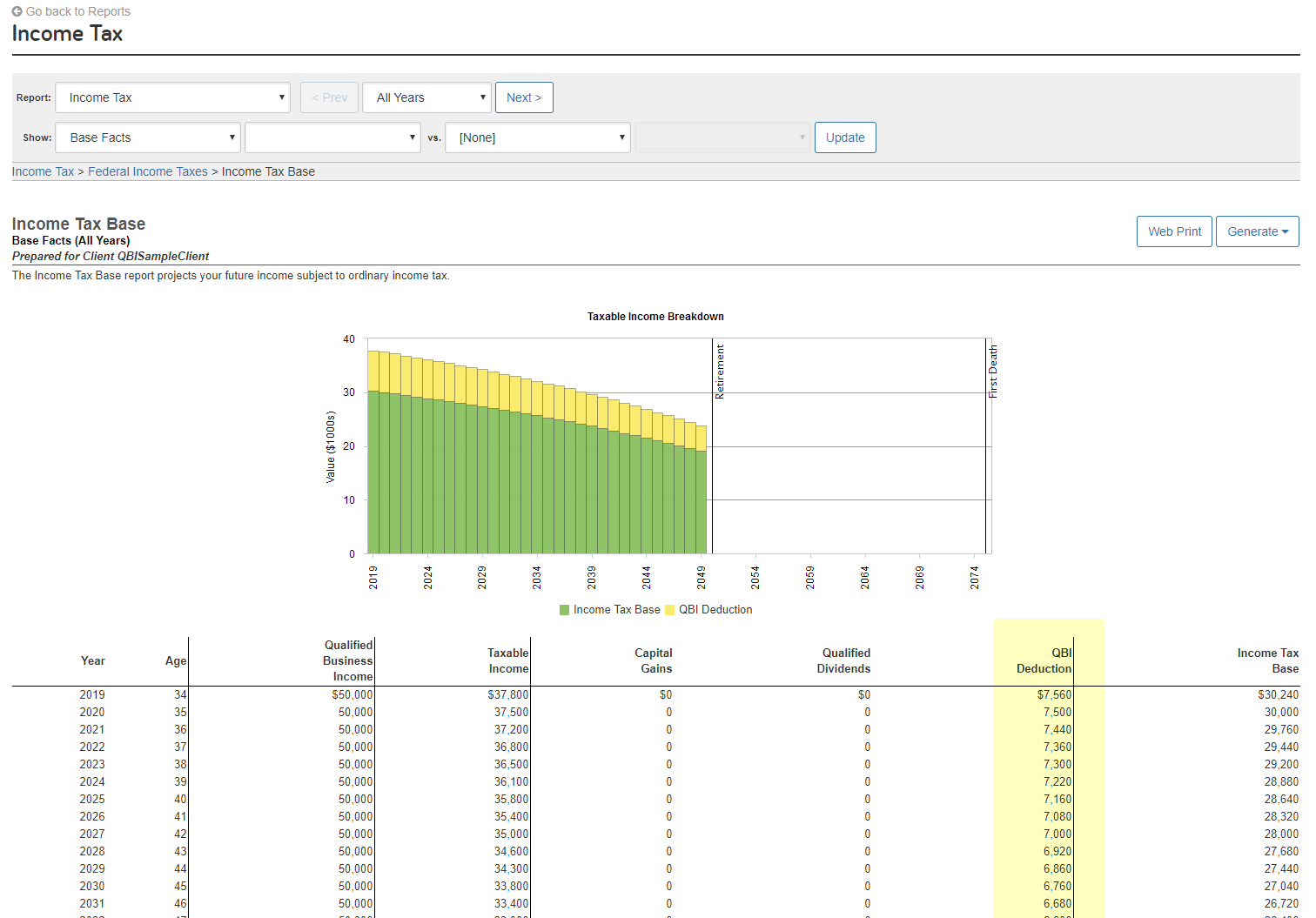Click the Prepared for Client QBISampleClient text
This screenshot has height=918, width=1316.
pyautogui.click(x=111, y=256)
